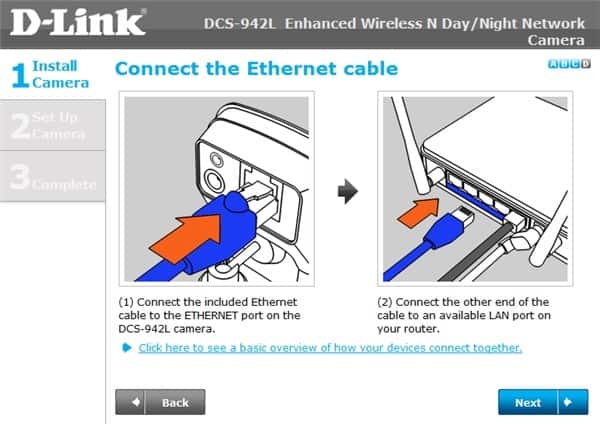Select the Set Up Camera step
Viewport: 600px width, 424px height.
click(x=52, y=125)
